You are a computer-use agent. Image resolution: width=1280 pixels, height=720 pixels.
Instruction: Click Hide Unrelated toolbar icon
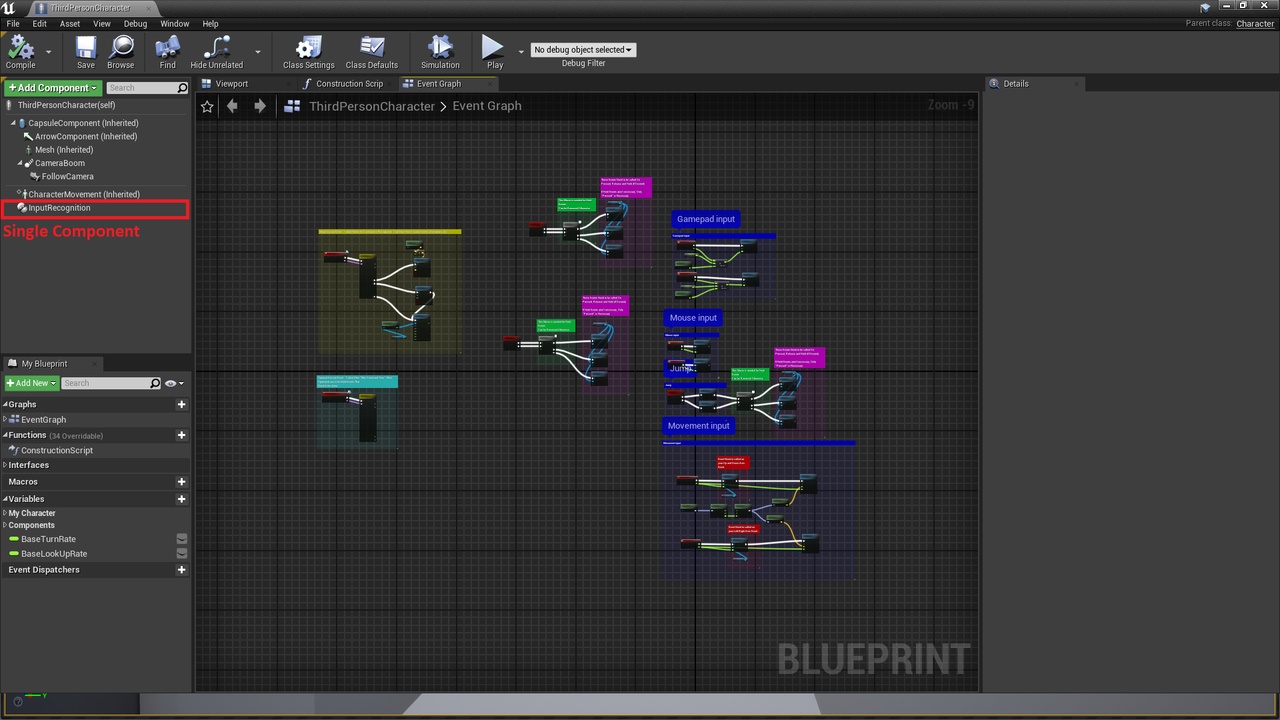217,52
